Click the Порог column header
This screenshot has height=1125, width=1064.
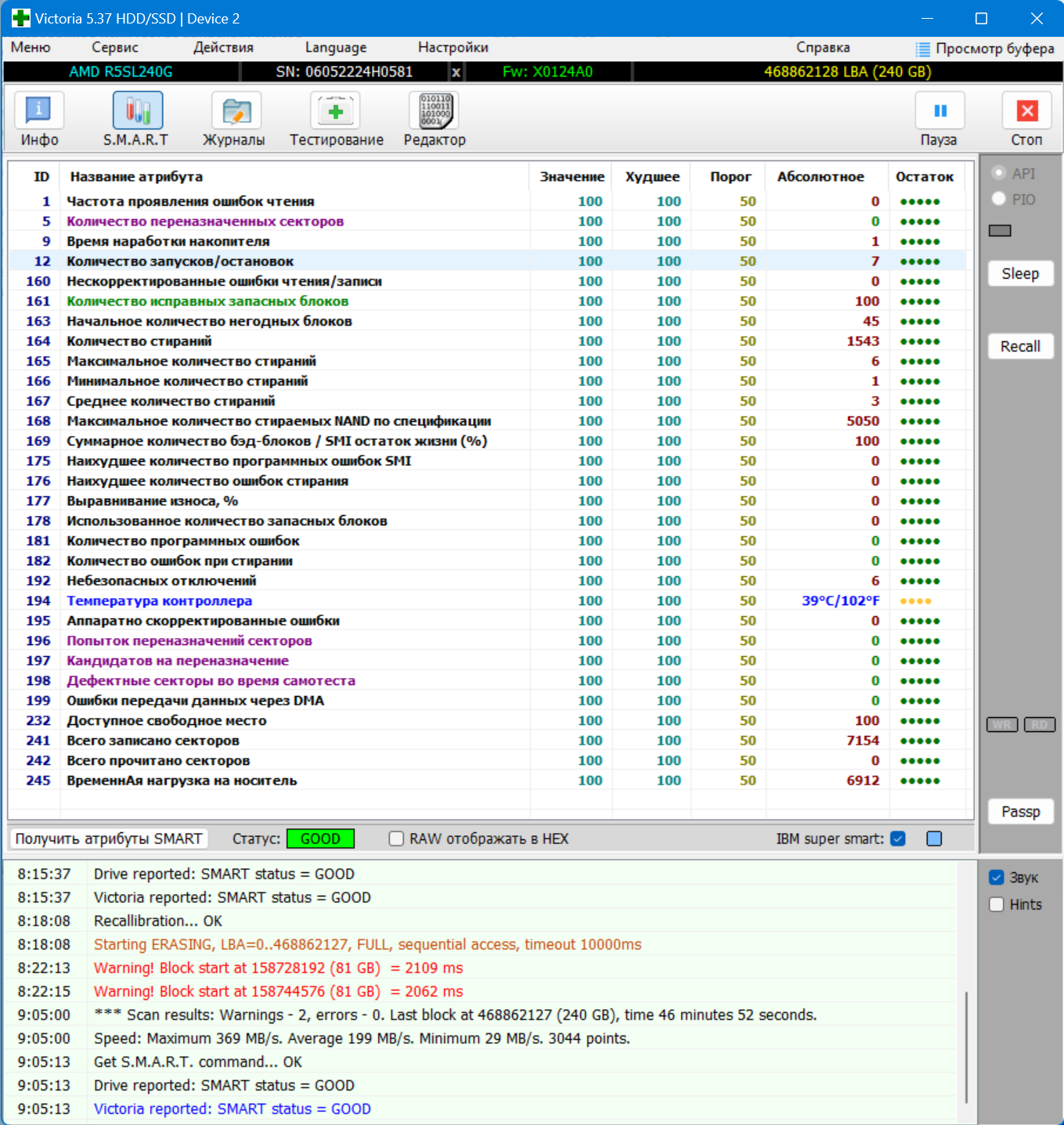730,177
